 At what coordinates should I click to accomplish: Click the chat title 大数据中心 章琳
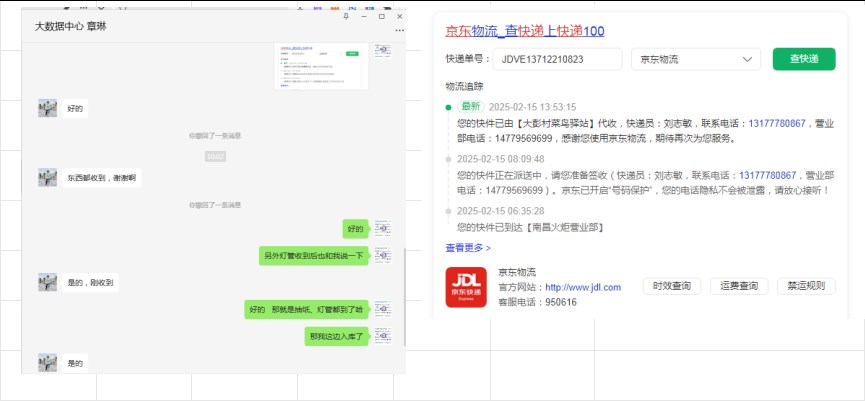71,26
